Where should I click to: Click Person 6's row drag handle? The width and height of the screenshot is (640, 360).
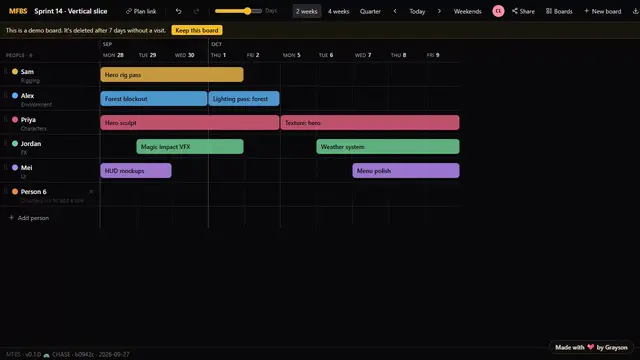[5, 191]
